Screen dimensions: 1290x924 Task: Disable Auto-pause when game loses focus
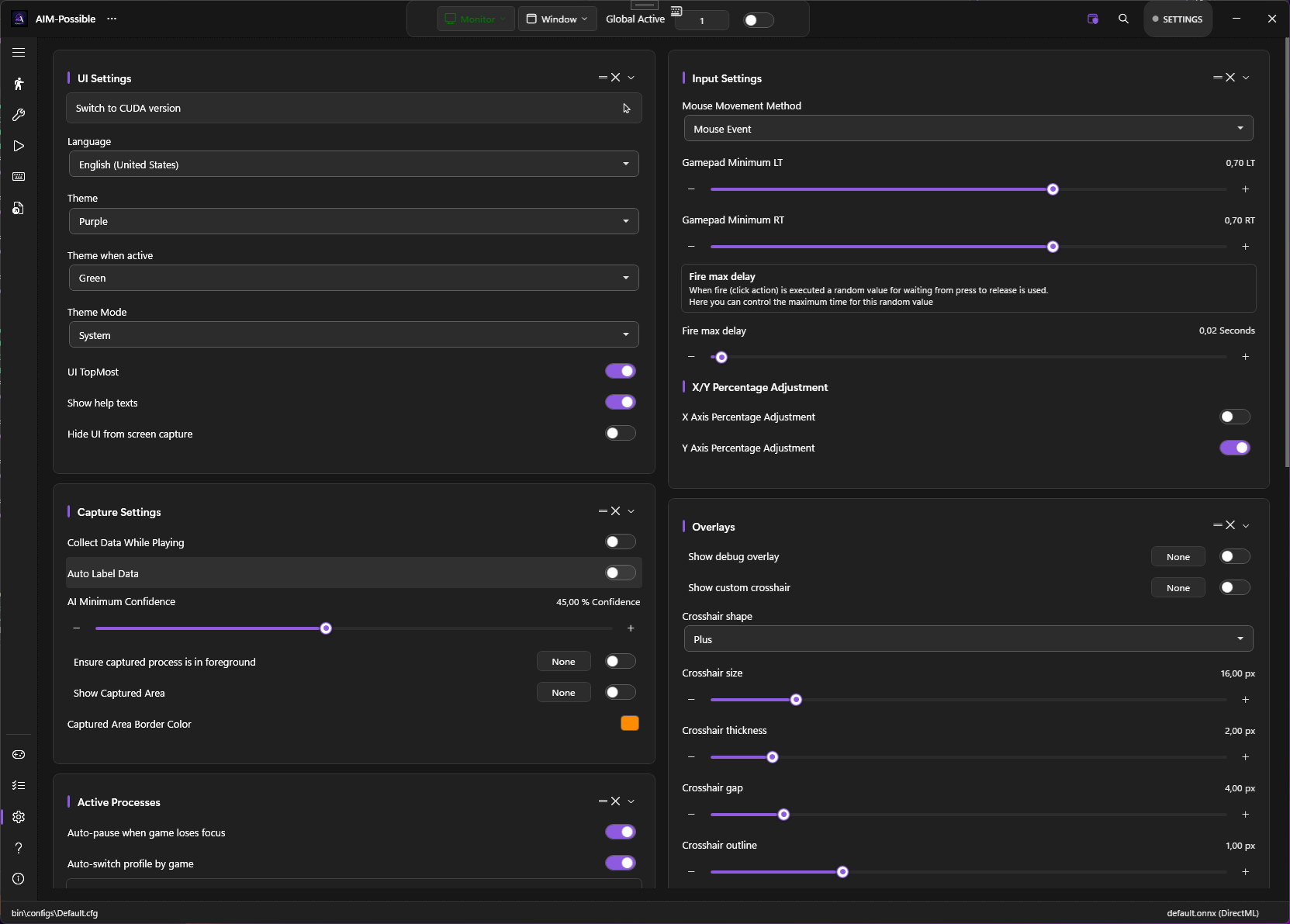click(x=621, y=832)
